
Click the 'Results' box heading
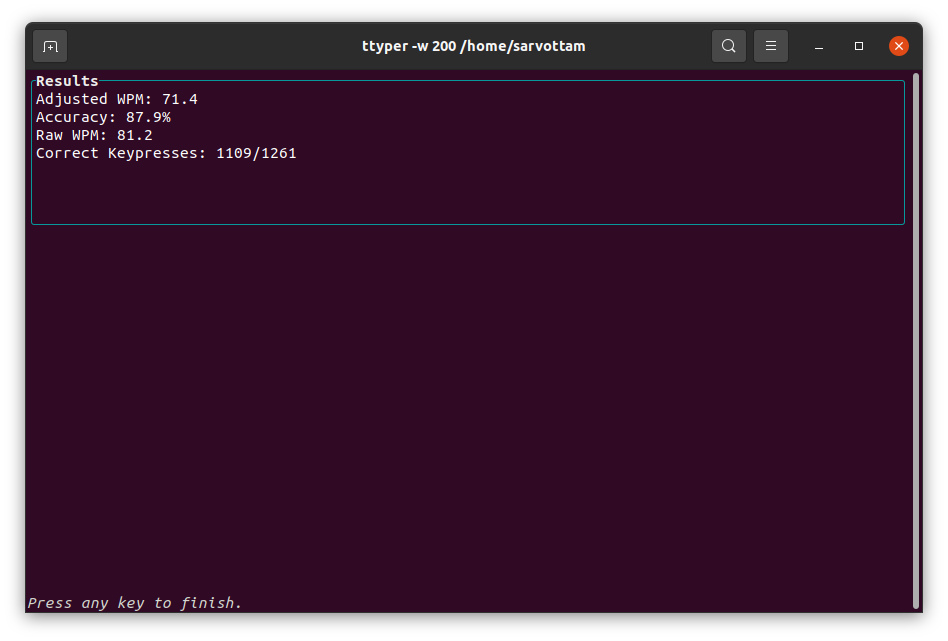pyautogui.click(x=67, y=81)
